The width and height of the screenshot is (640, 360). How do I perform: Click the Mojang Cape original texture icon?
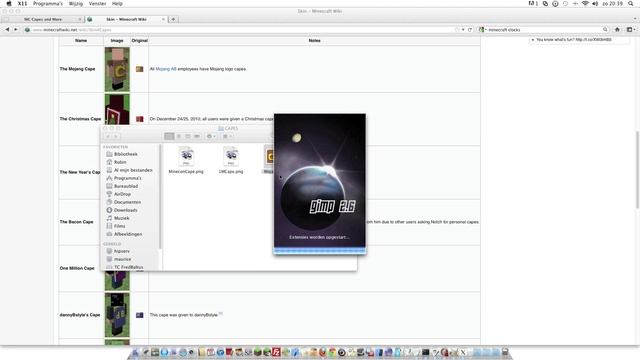pyautogui.click(x=140, y=69)
